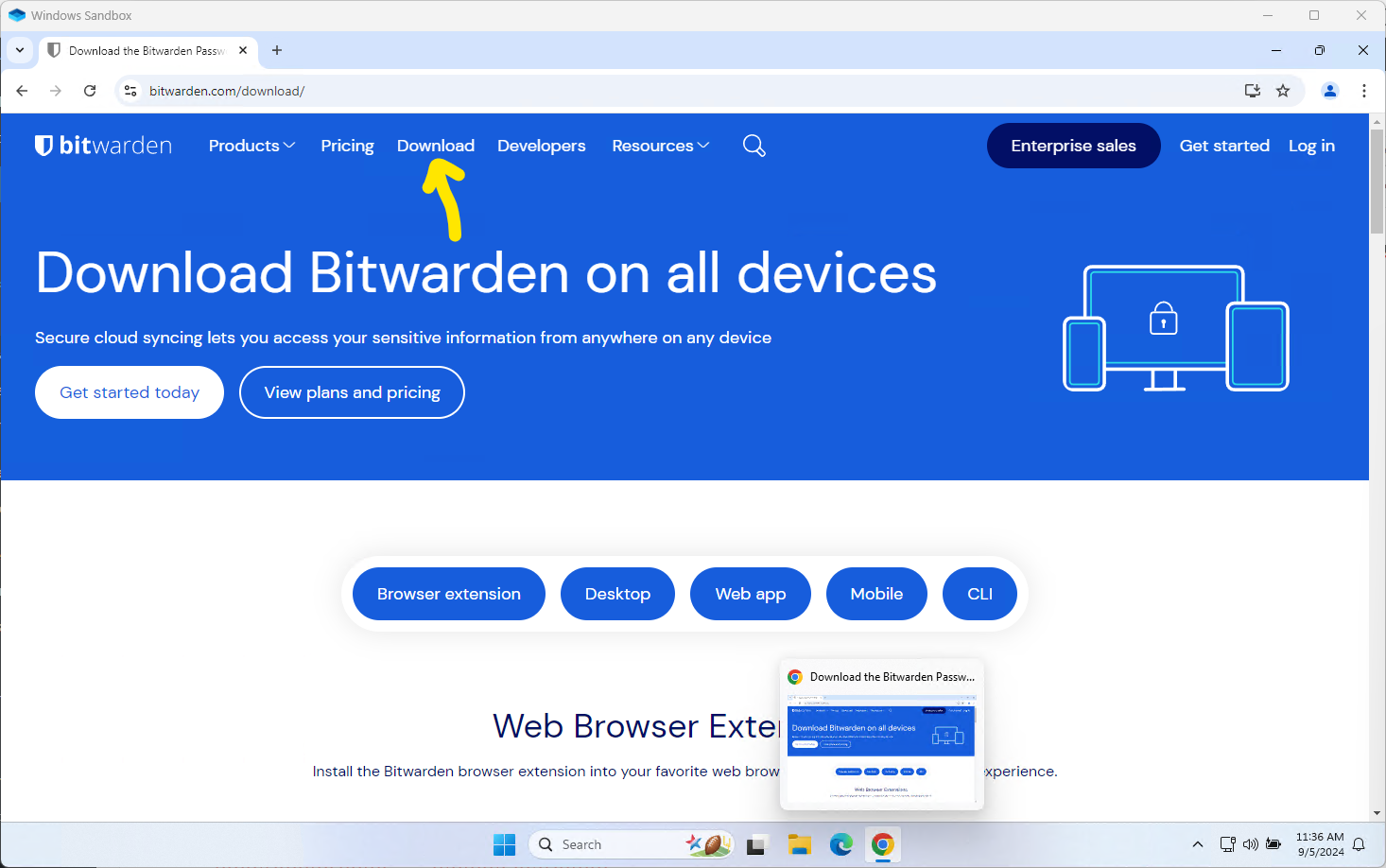
Task: Show hidden tray icons chevron
Action: pyautogui.click(x=1198, y=844)
